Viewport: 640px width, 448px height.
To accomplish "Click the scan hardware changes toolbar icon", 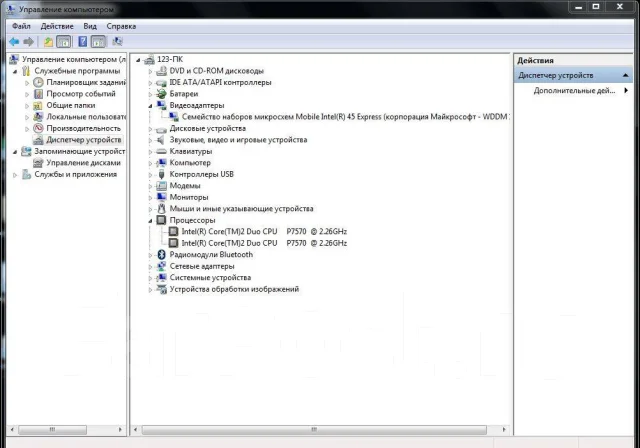I will 118,42.
